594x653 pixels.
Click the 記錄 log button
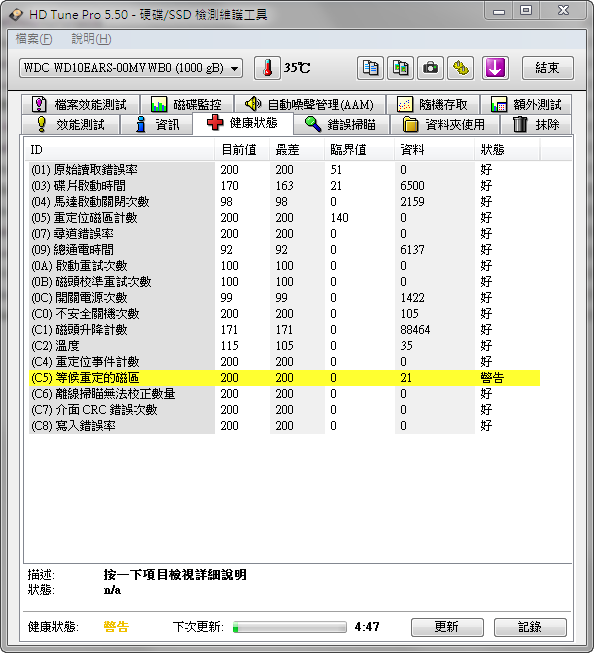click(530, 627)
